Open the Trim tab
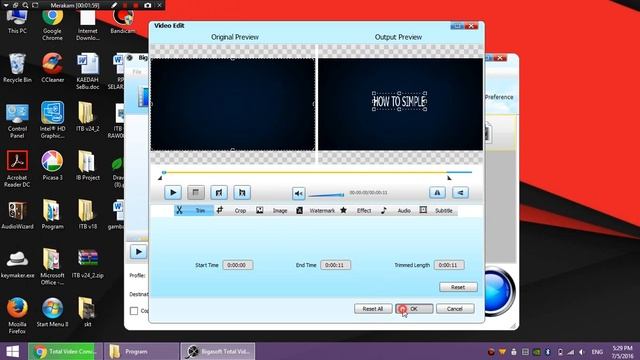Screen dimensions: 640x360 point(194,211)
